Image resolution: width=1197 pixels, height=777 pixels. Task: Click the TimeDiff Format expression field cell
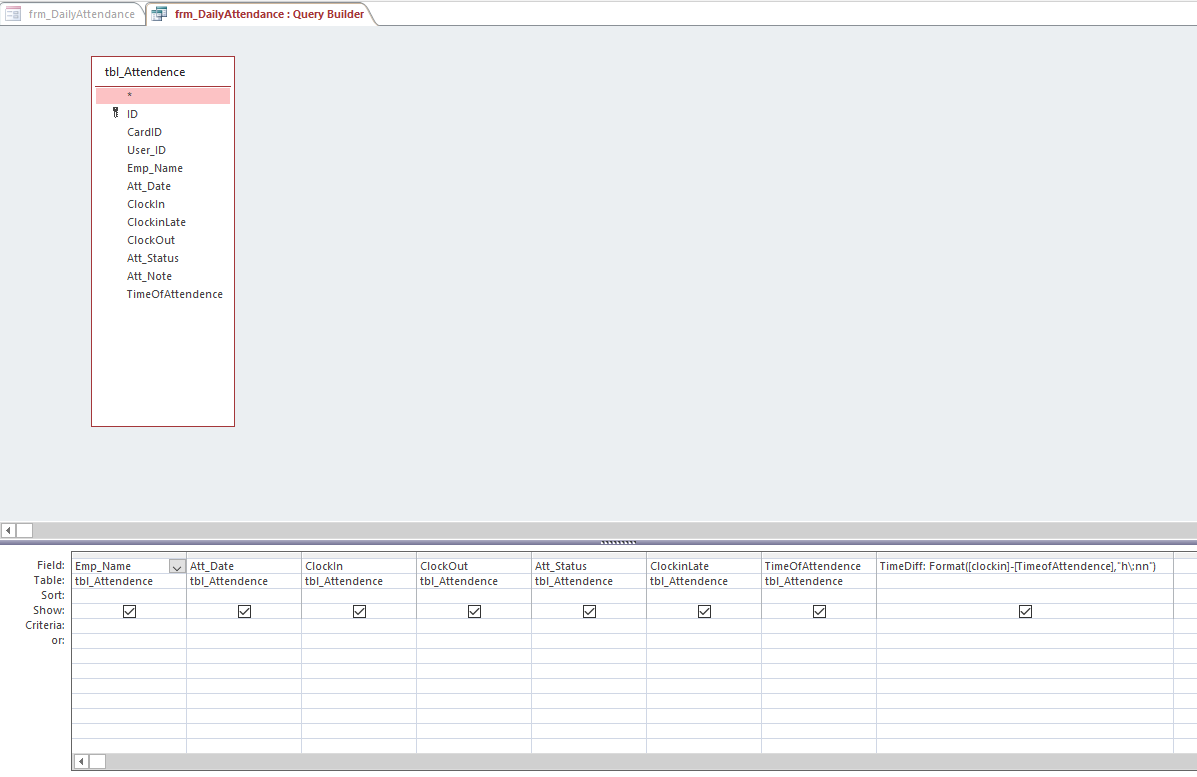click(1025, 566)
